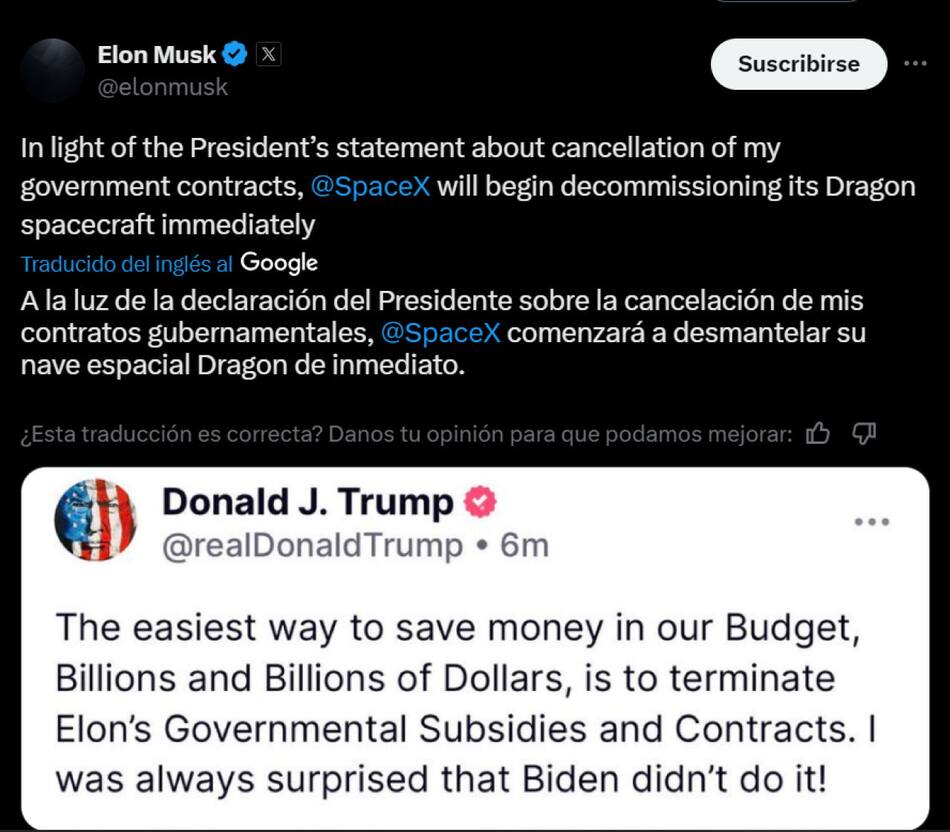
Task: Click the red verified badge beside Trump
Action: (480, 502)
